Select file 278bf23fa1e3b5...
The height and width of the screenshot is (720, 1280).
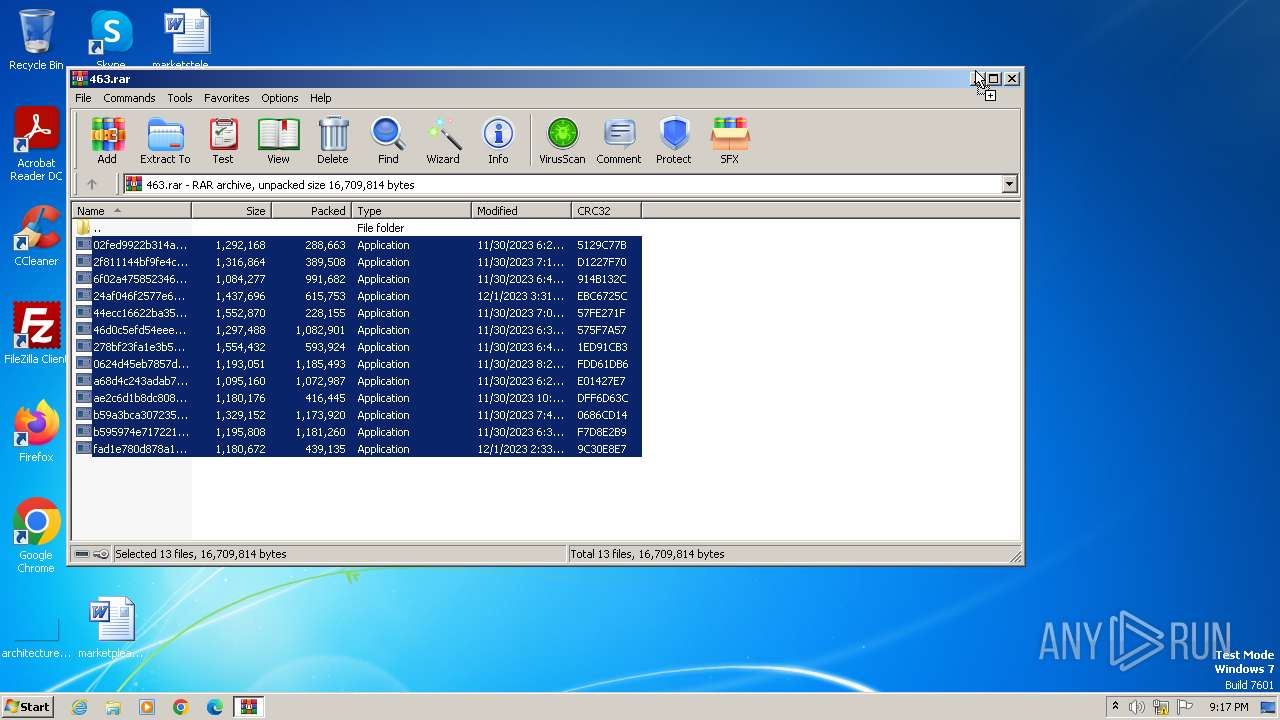(x=357, y=347)
